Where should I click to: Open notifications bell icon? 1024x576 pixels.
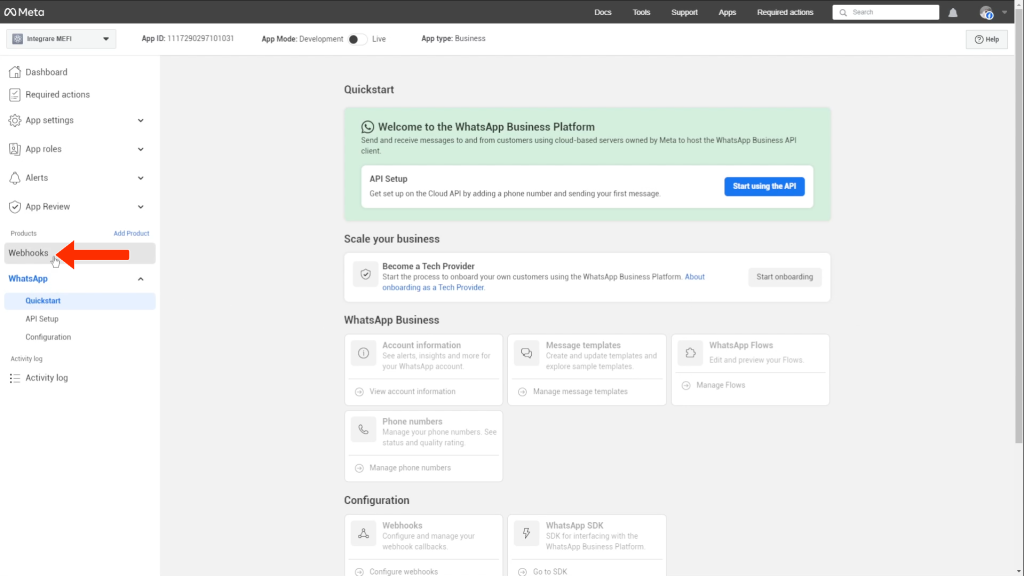953,12
